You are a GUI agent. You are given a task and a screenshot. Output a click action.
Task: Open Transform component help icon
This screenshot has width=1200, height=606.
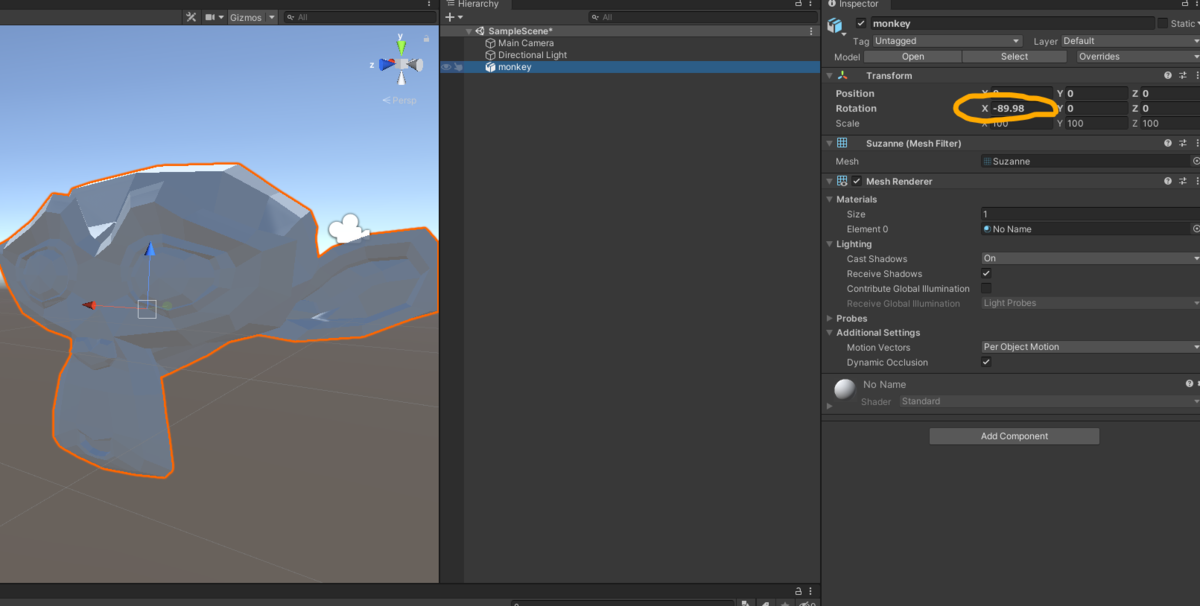click(1168, 75)
